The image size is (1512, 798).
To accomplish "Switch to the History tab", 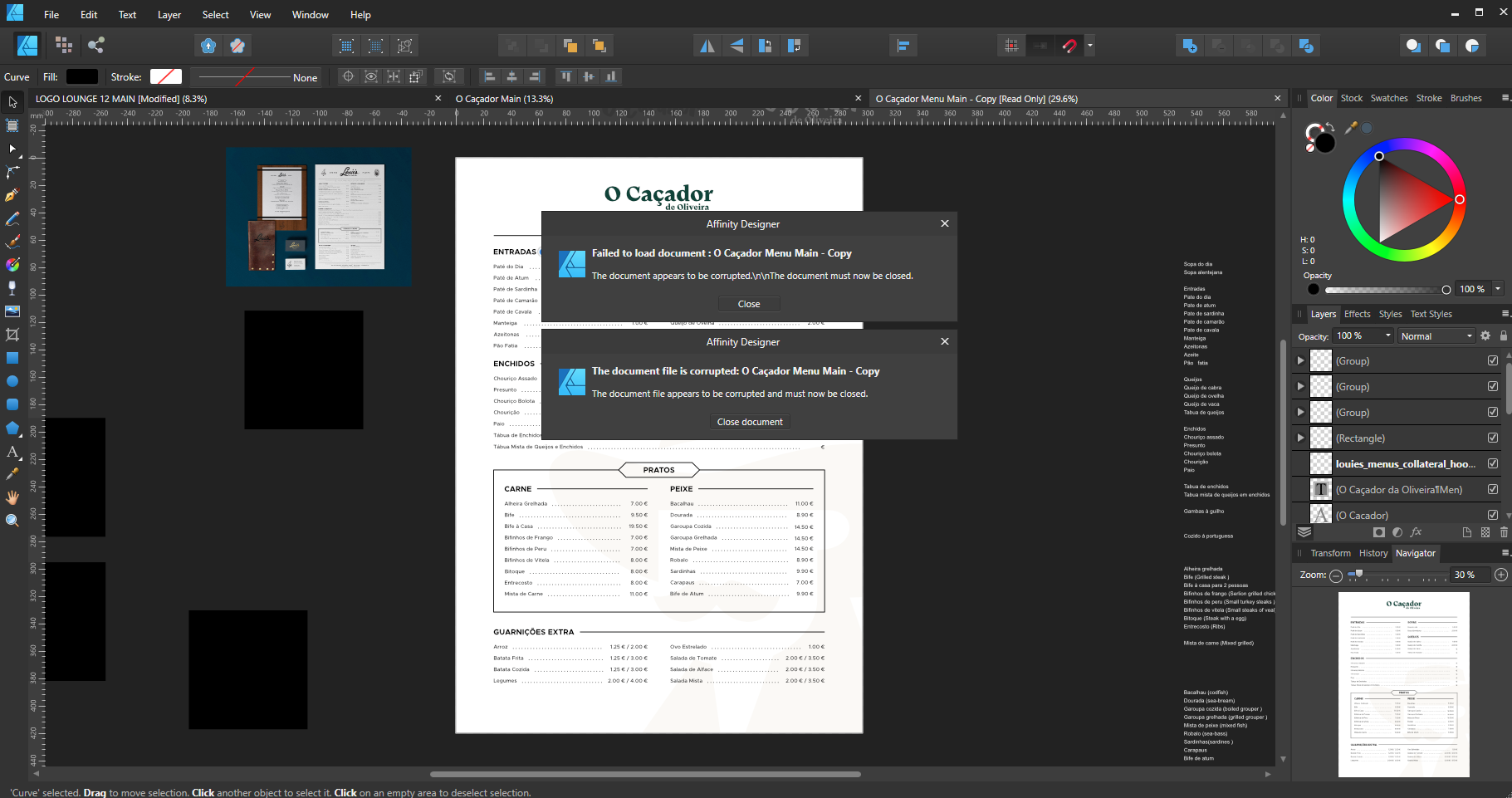I will point(1373,553).
